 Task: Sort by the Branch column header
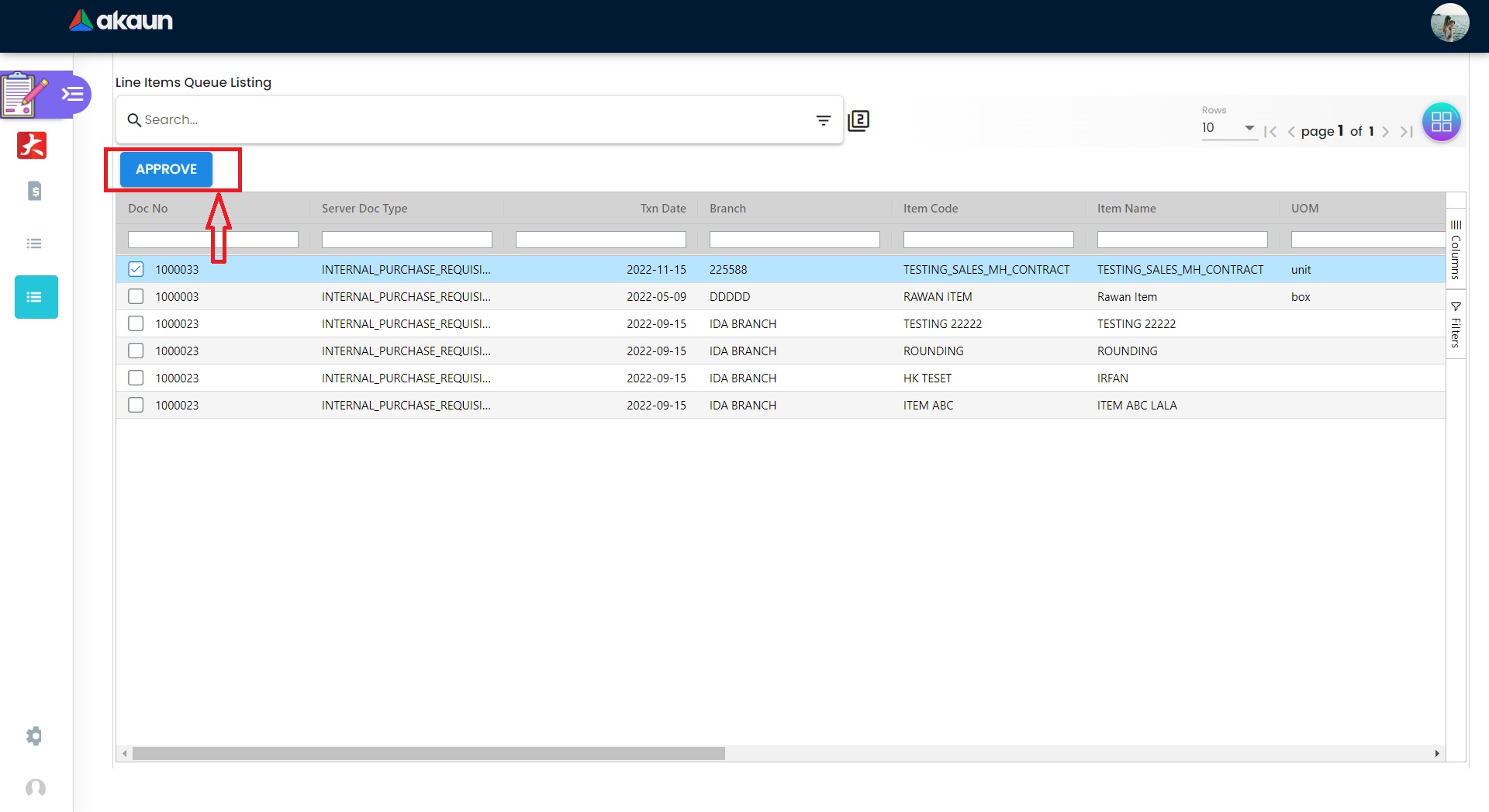tap(727, 209)
